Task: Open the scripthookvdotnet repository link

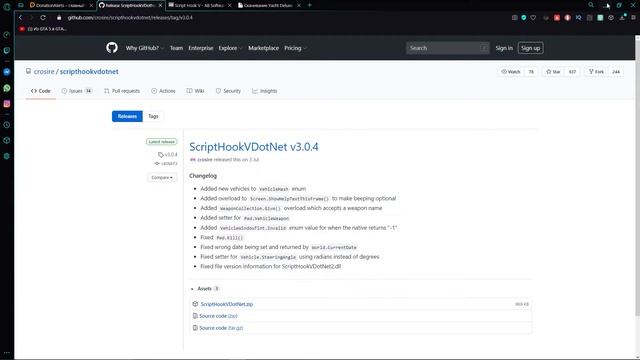Action: point(89,71)
